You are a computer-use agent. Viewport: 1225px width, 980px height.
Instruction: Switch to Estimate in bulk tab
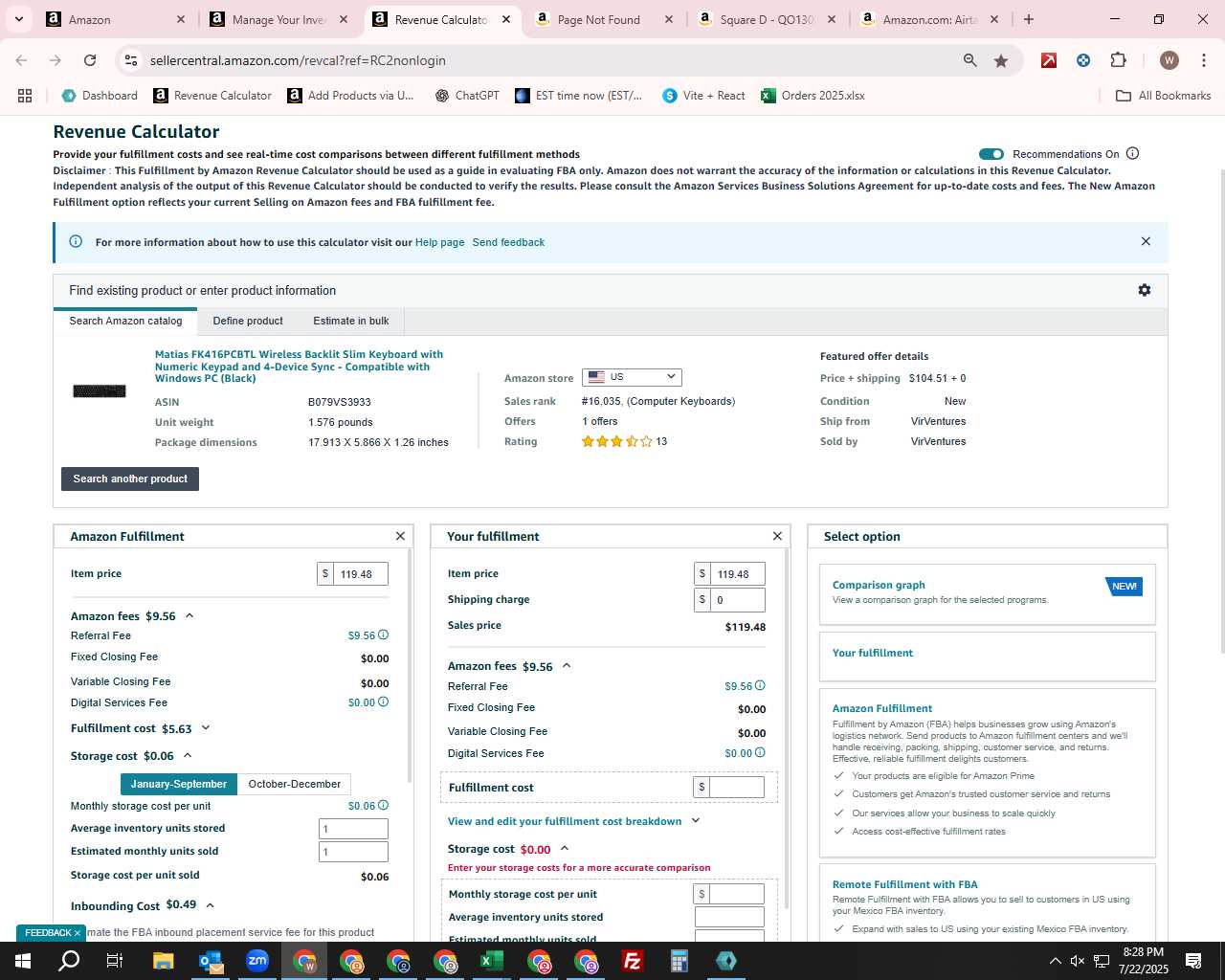351,322
